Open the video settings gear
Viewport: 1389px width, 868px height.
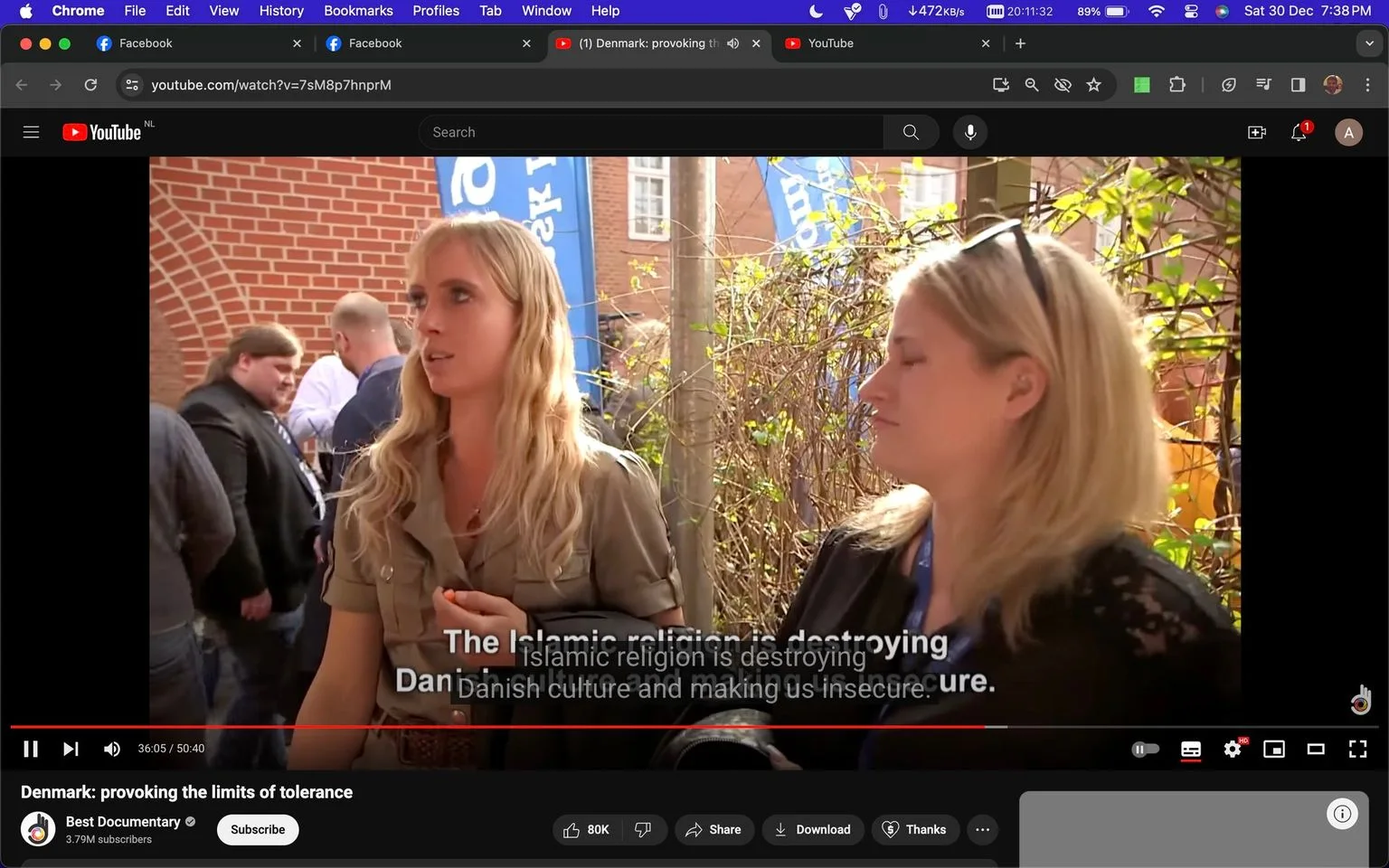1233,749
